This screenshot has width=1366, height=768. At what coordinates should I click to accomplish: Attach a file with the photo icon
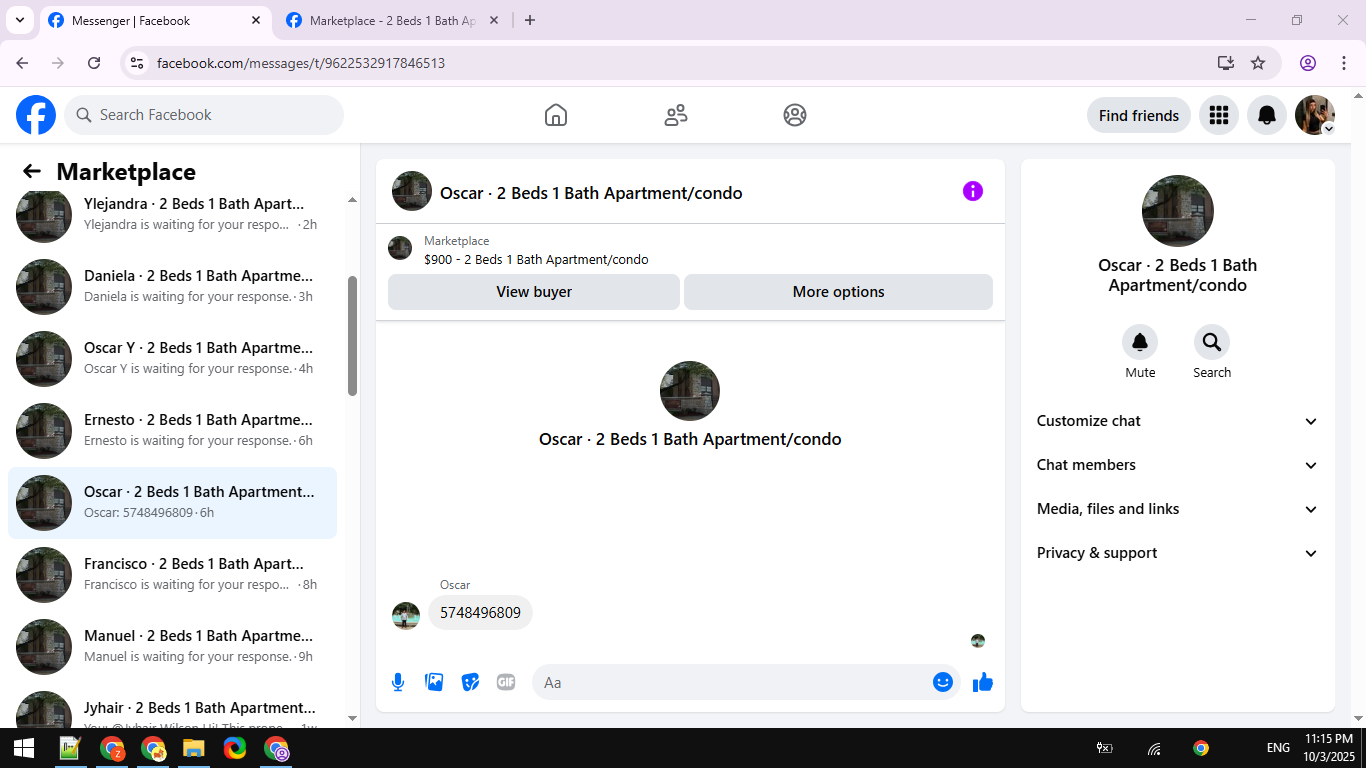pos(434,682)
